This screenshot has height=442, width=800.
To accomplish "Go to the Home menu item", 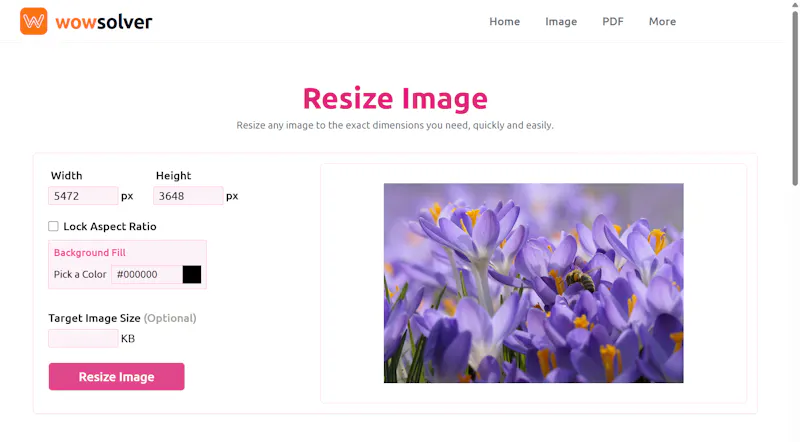I will tap(504, 21).
